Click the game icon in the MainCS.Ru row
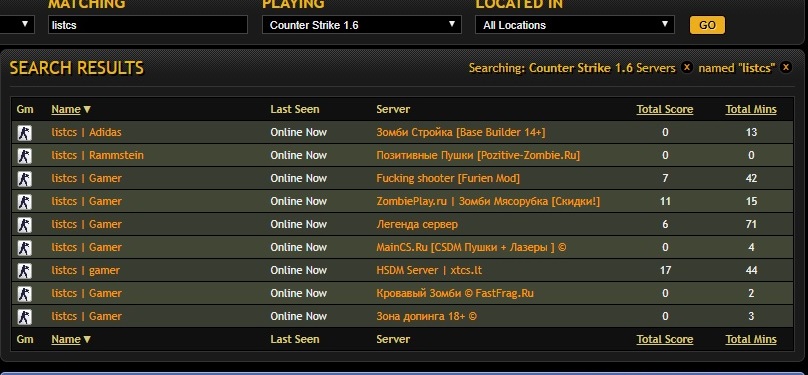 pos(24,248)
